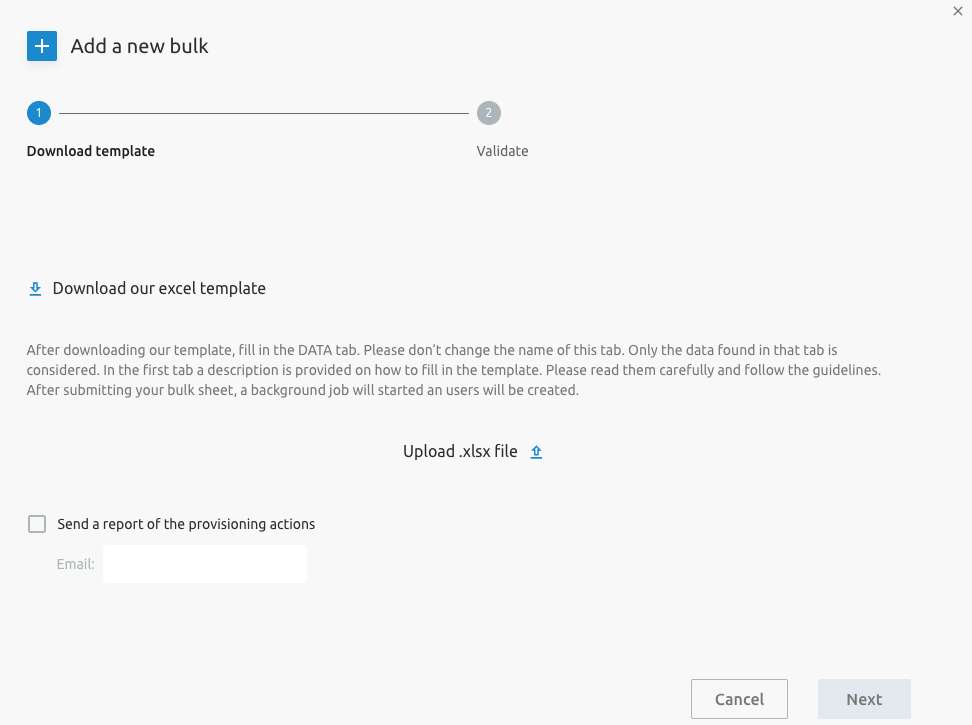This screenshot has width=972, height=725.
Task: Open the Download our excel template link
Action: pos(159,288)
